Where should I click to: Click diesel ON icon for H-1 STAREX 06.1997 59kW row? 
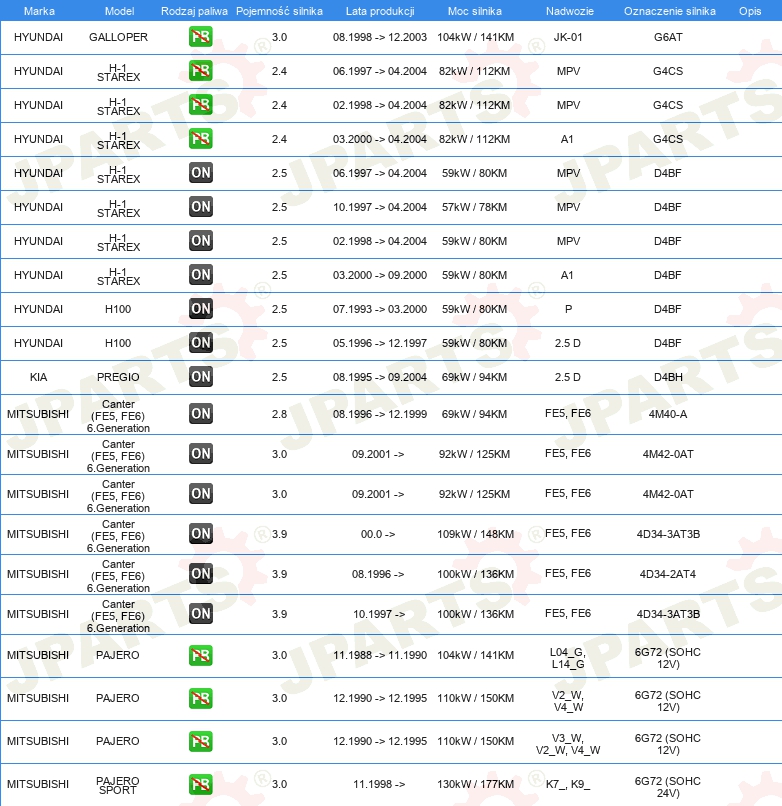[201, 173]
